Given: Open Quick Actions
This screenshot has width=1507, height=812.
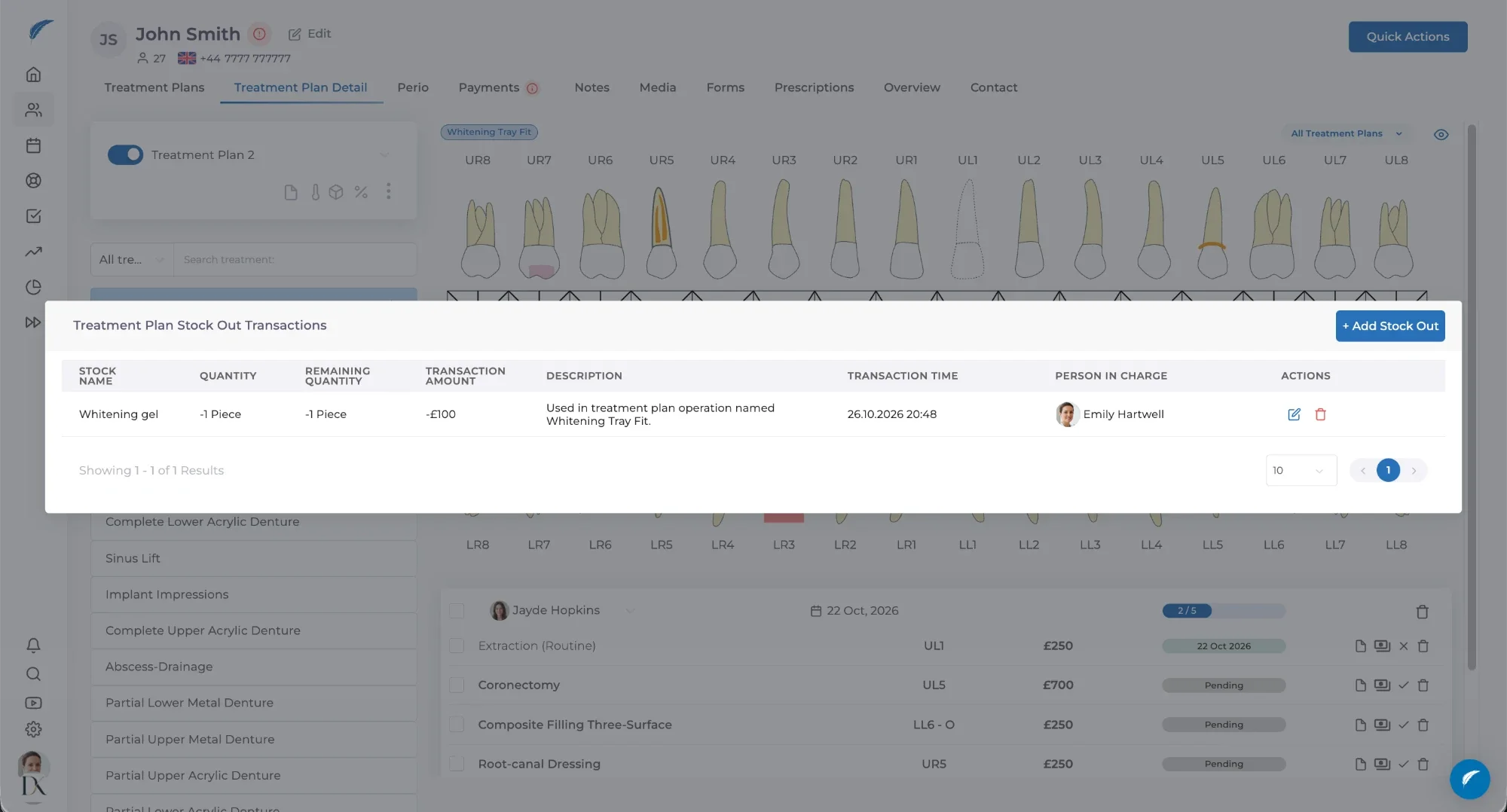Looking at the screenshot, I should [x=1408, y=37].
